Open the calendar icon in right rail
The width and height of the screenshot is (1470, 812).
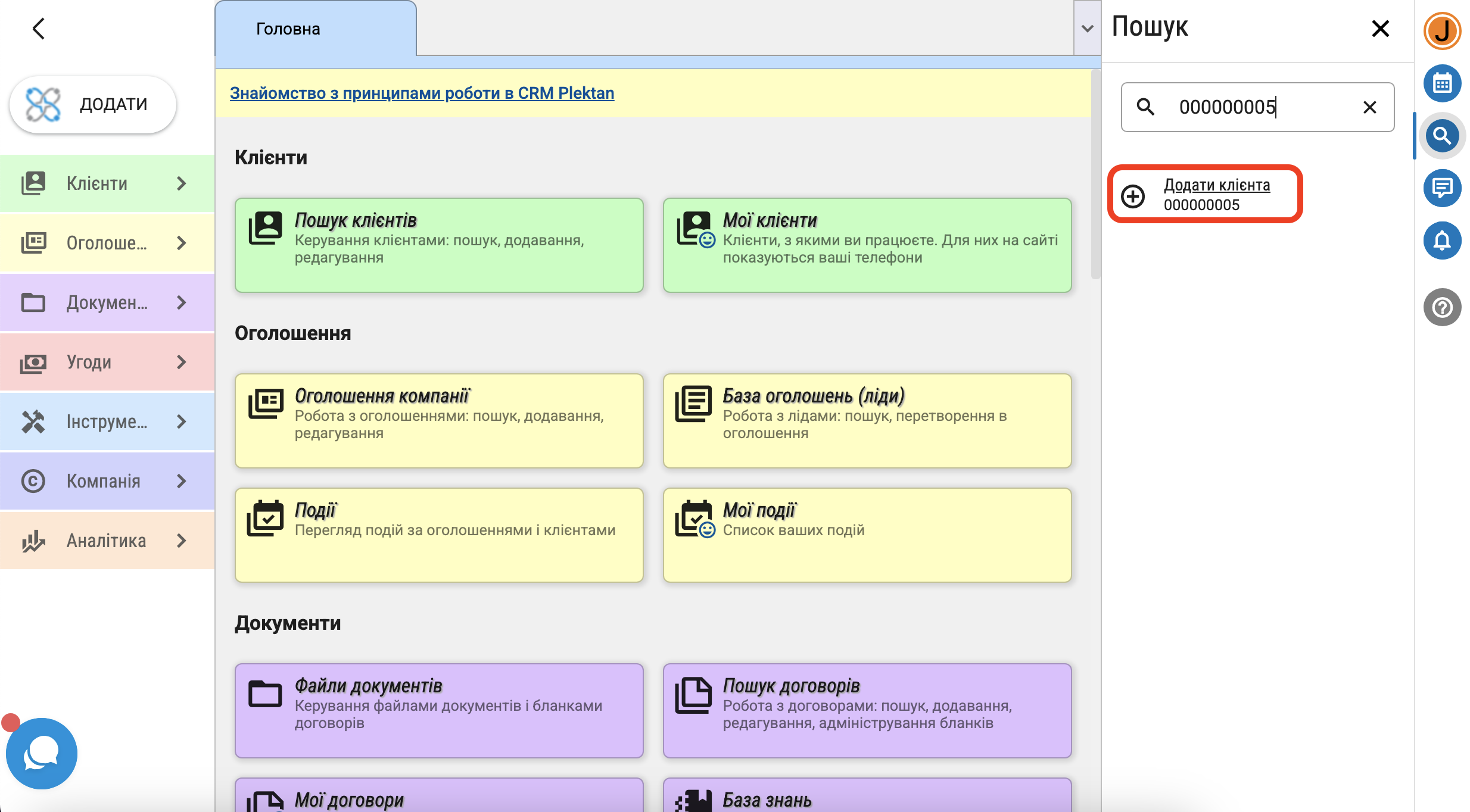pyautogui.click(x=1441, y=83)
